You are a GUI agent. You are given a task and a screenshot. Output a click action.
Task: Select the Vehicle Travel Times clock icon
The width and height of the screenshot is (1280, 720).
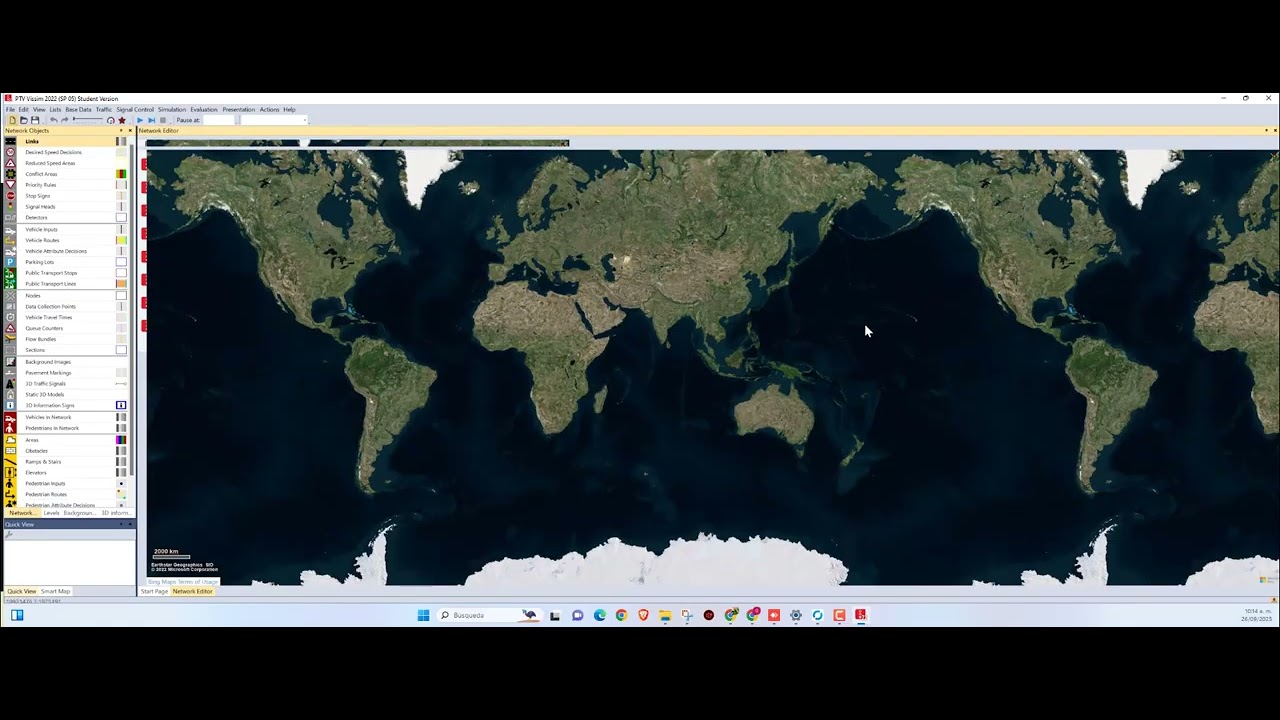[10, 317]
